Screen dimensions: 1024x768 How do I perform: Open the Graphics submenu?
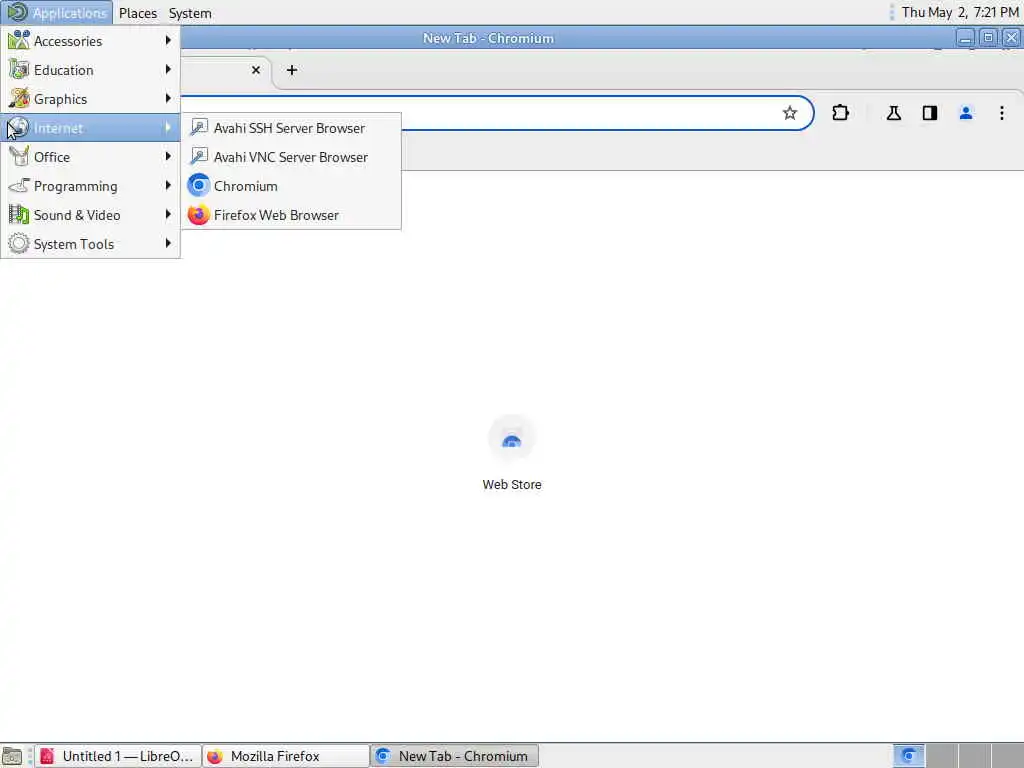[x=90, y=99]
